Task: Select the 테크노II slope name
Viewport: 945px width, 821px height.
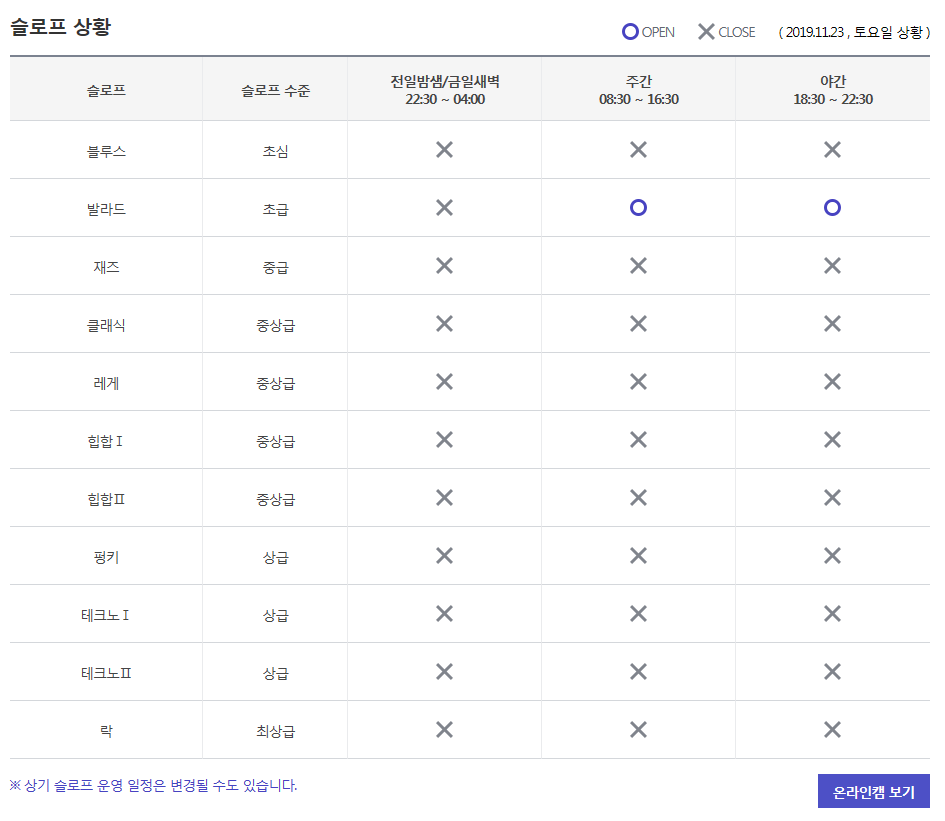Action: click(x=106, y=673)
